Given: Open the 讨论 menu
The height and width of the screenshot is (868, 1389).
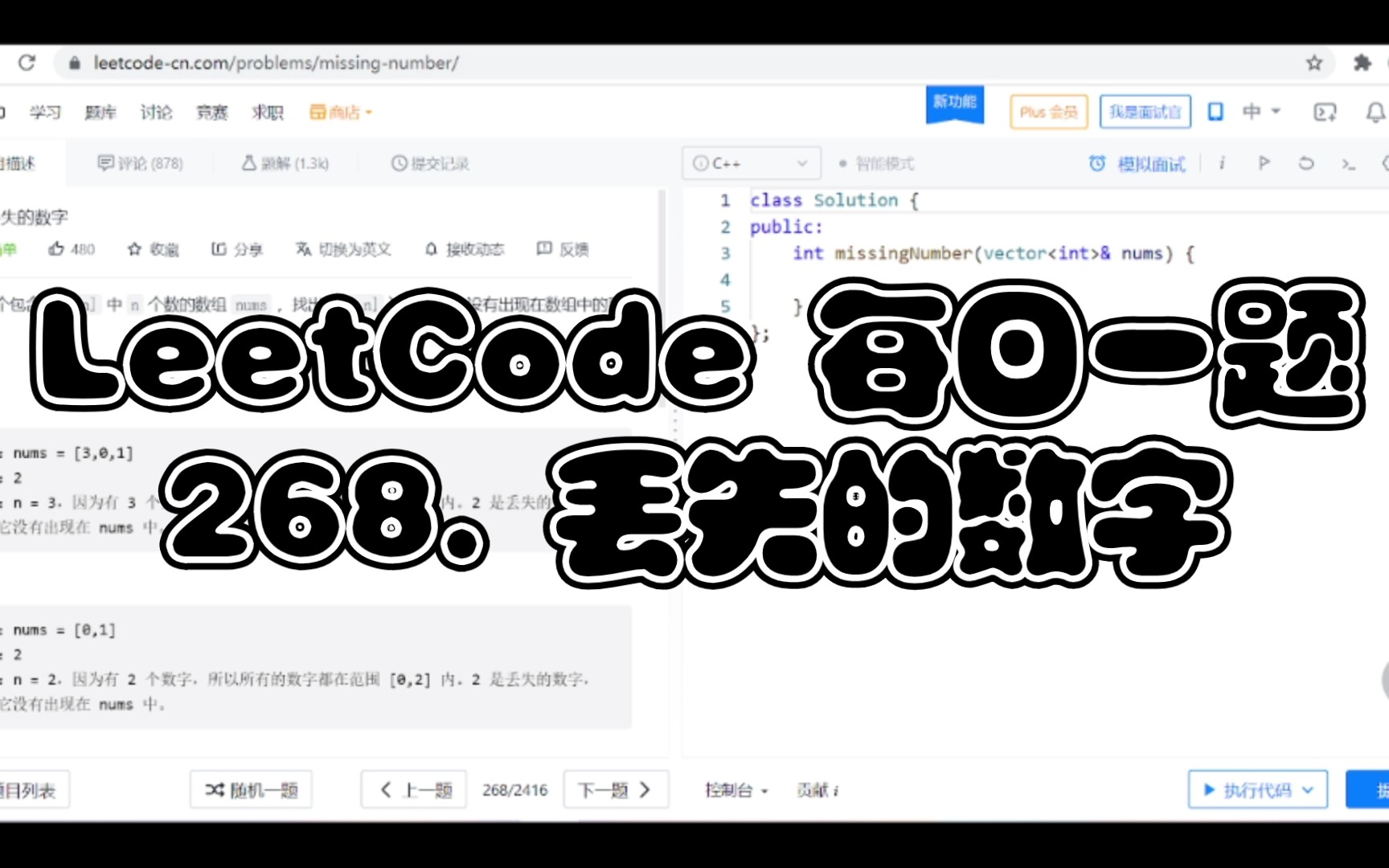Looking at the screenshot, I should [x=156, y=113].
